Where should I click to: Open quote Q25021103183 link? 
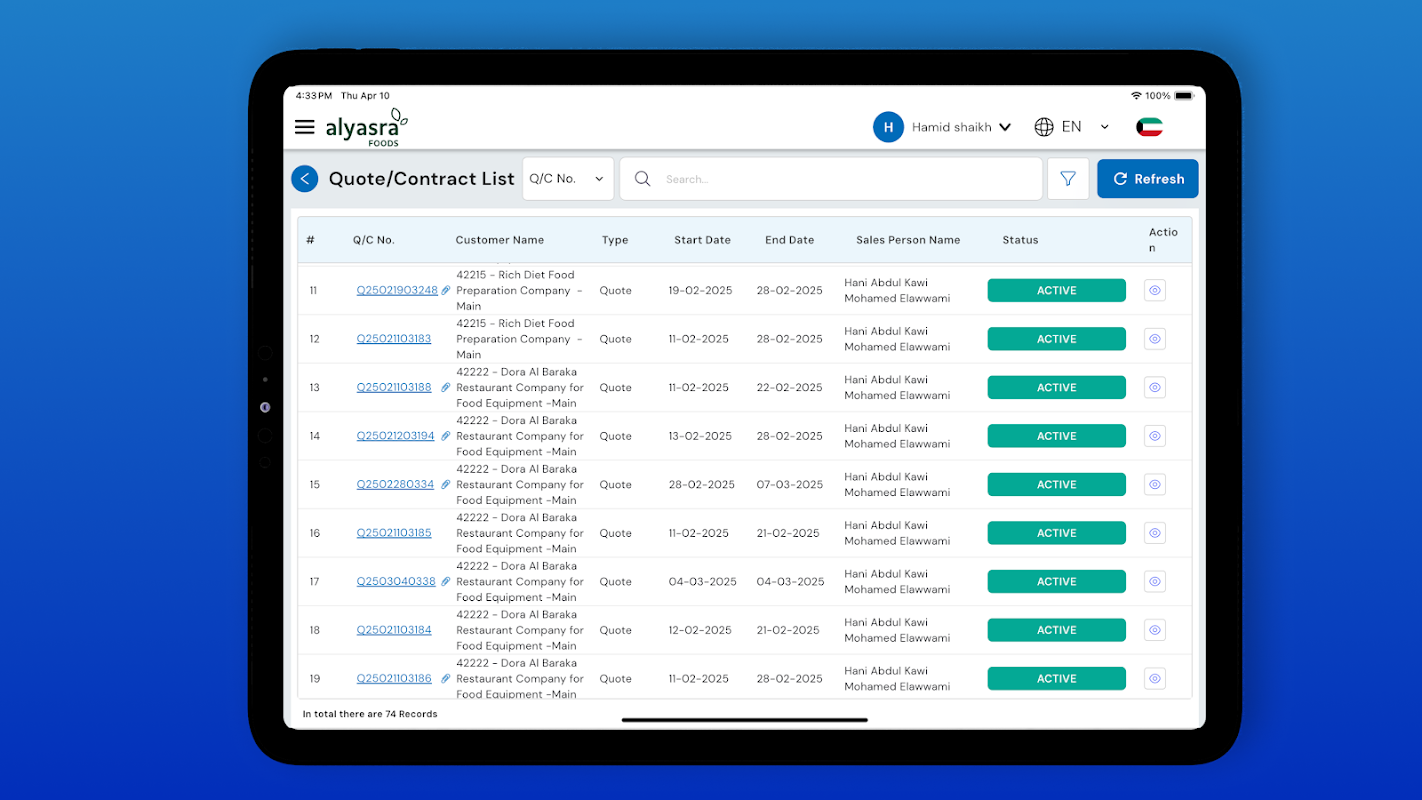coord(394,339)
